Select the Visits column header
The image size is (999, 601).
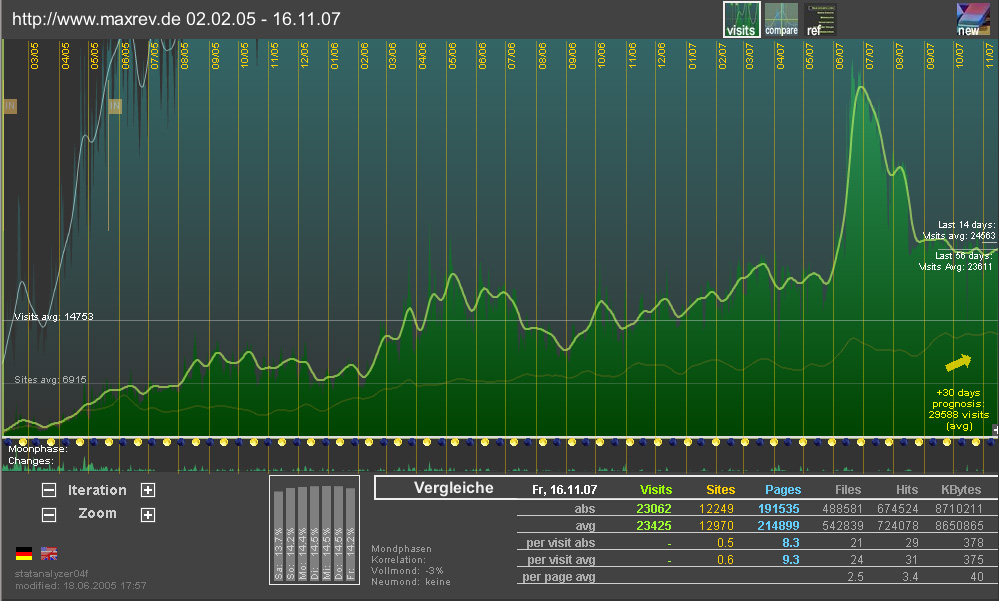[x=655, y=490]
